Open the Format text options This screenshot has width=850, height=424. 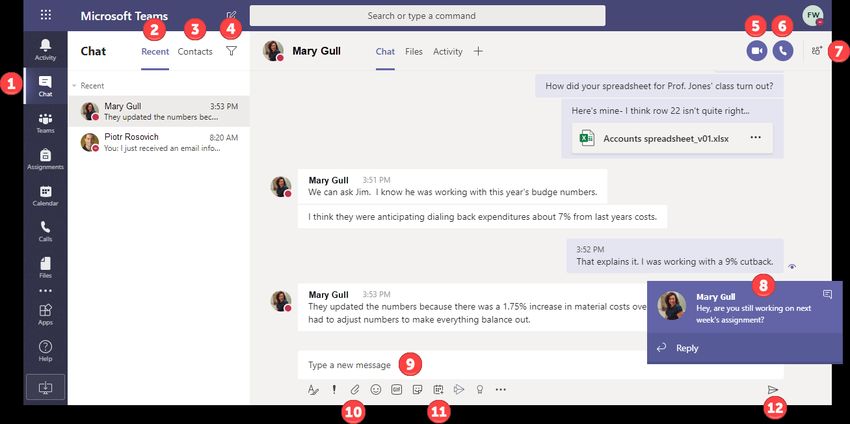tap(313, 389)
